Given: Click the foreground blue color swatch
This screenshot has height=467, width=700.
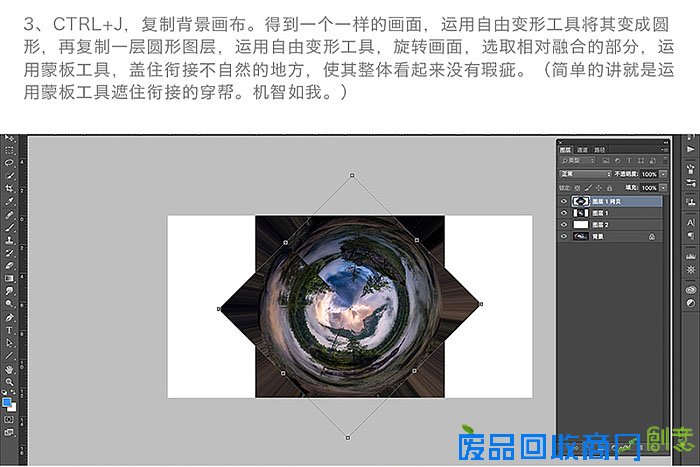Looking at the screenshot, I should click(7, 402).
